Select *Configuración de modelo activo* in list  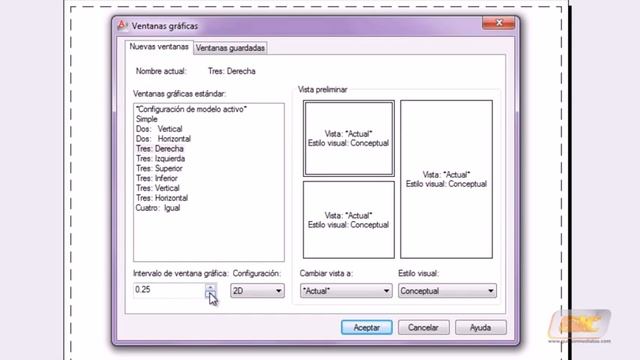tap(191, 109)
